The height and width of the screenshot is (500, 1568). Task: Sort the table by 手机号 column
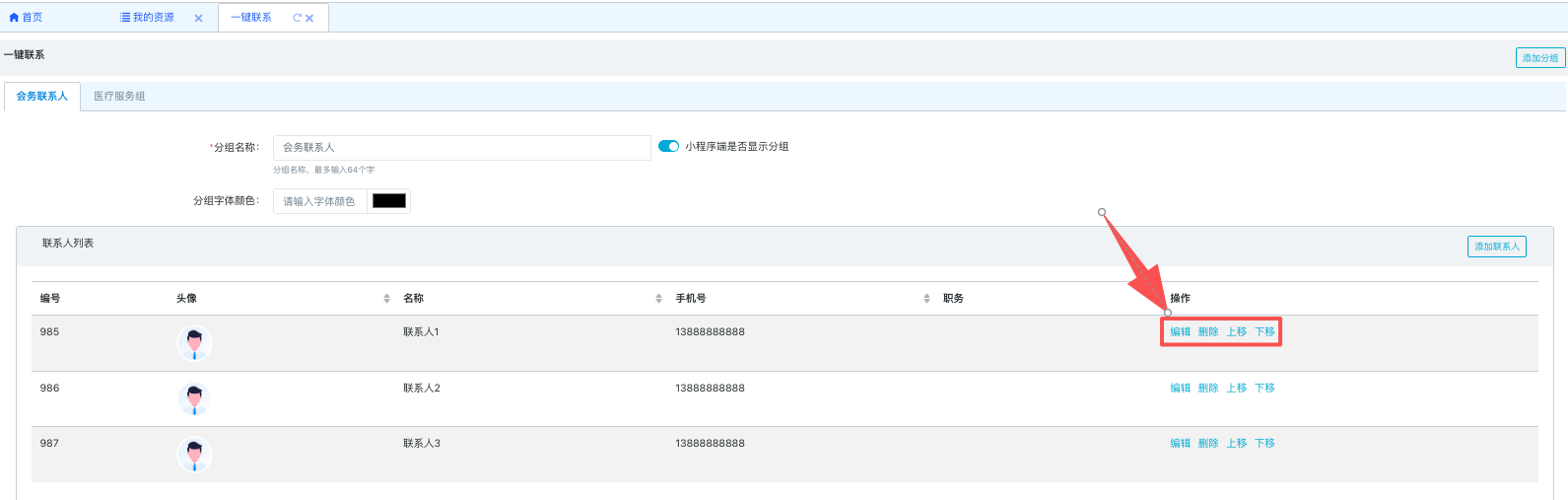pyautogui.click(x=926, y=299)
